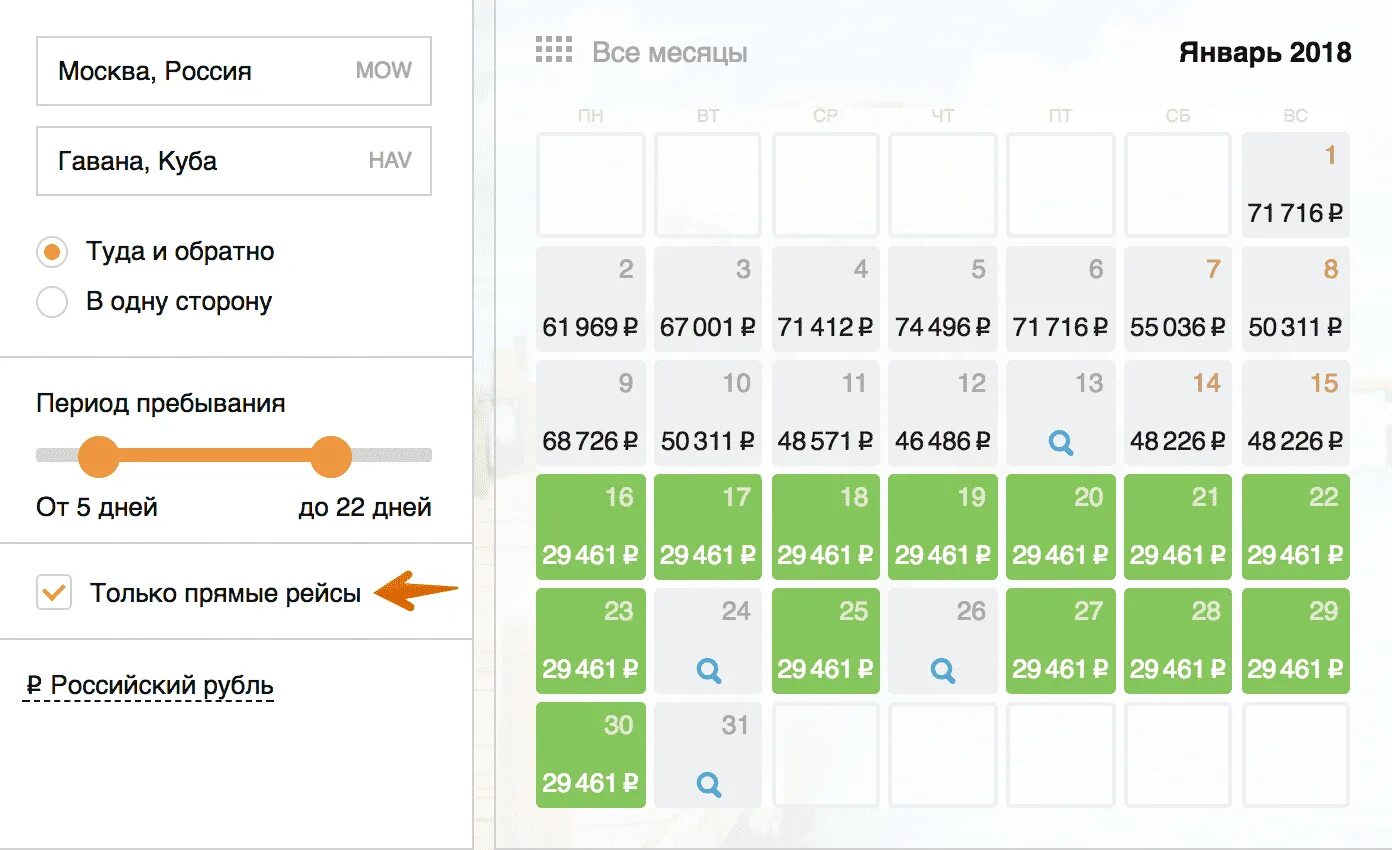Choose the green January 30 cell
This screenshot has height=850, width=1392.
(591, 755)
